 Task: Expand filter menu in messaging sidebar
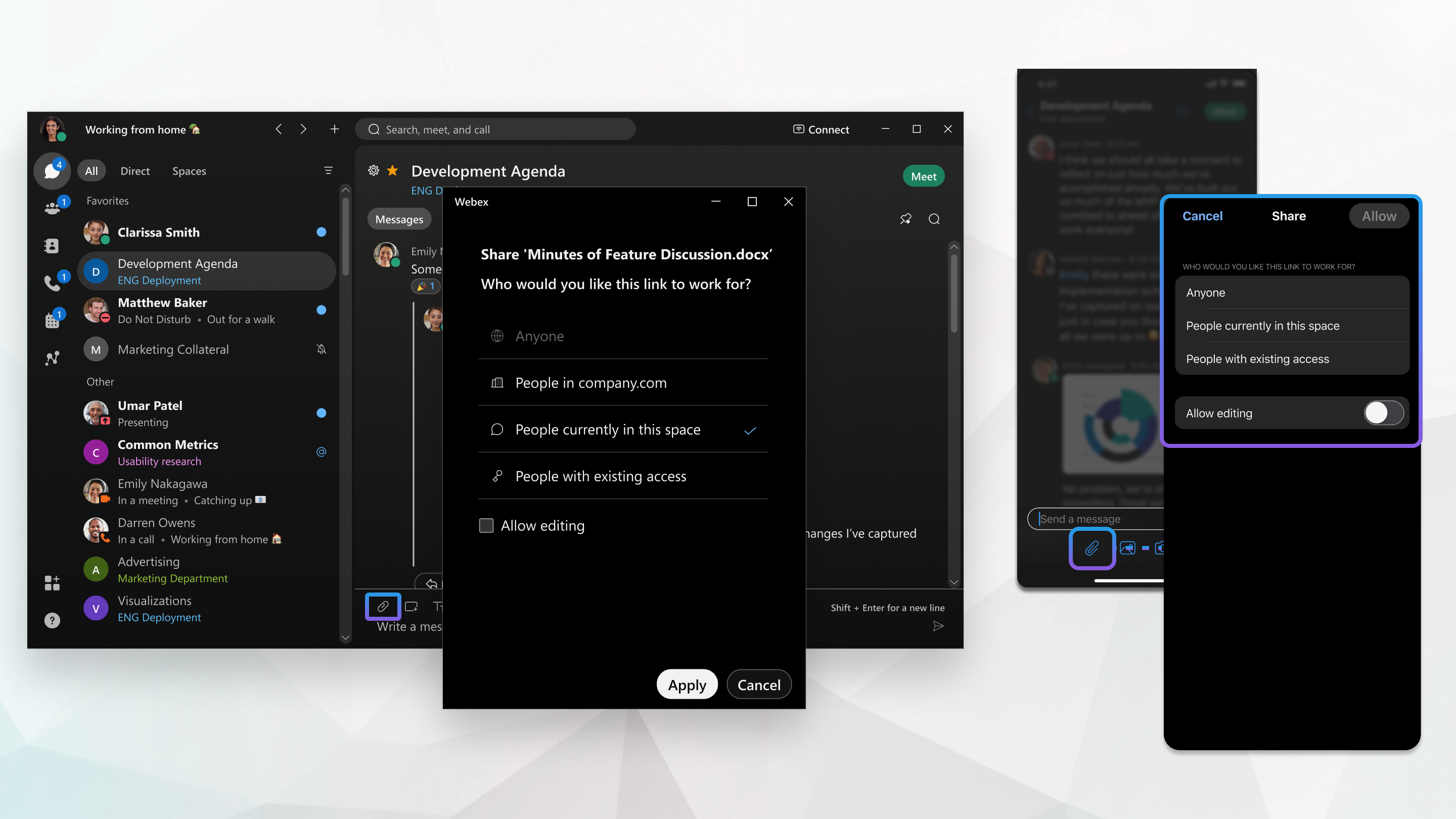click(x=328, y=170)
